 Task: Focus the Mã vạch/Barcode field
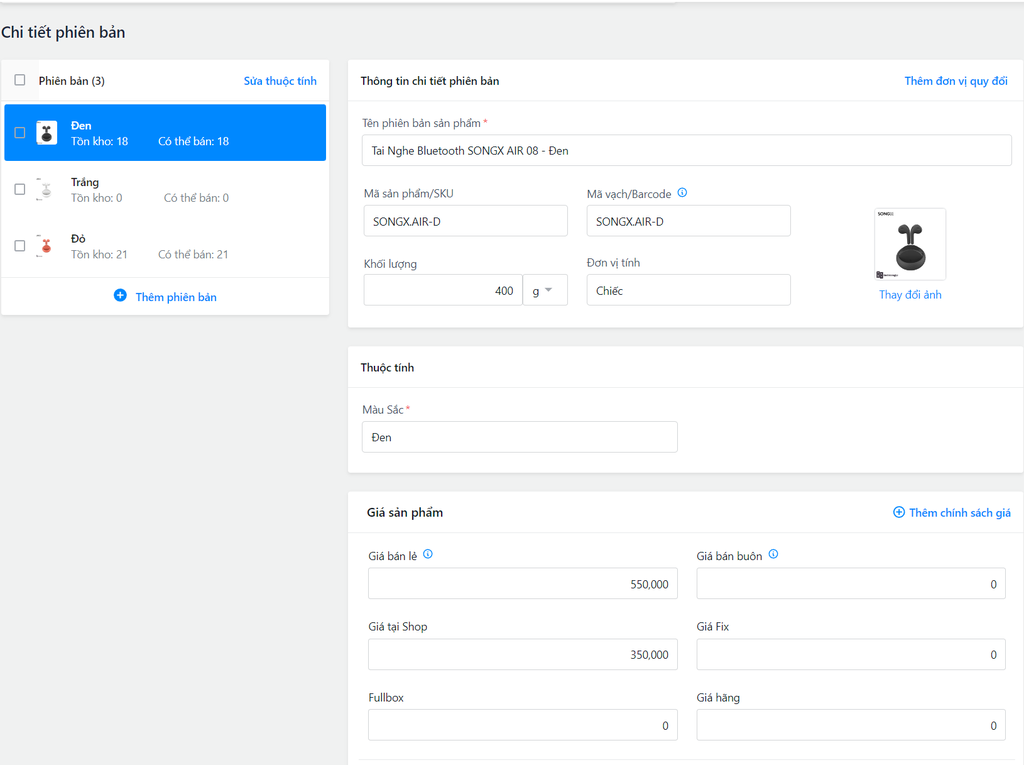pos(688,221)
